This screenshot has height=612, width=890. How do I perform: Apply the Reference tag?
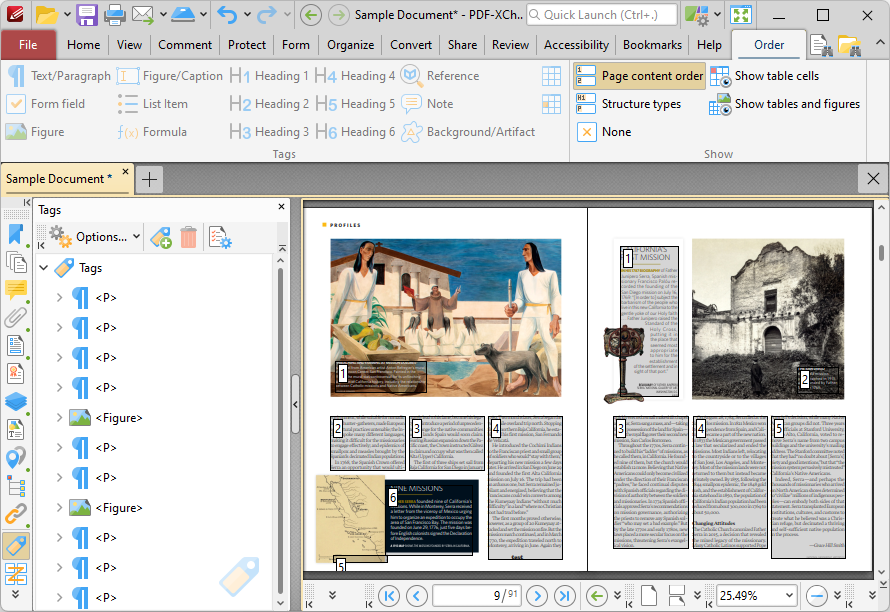coord(440,76)
